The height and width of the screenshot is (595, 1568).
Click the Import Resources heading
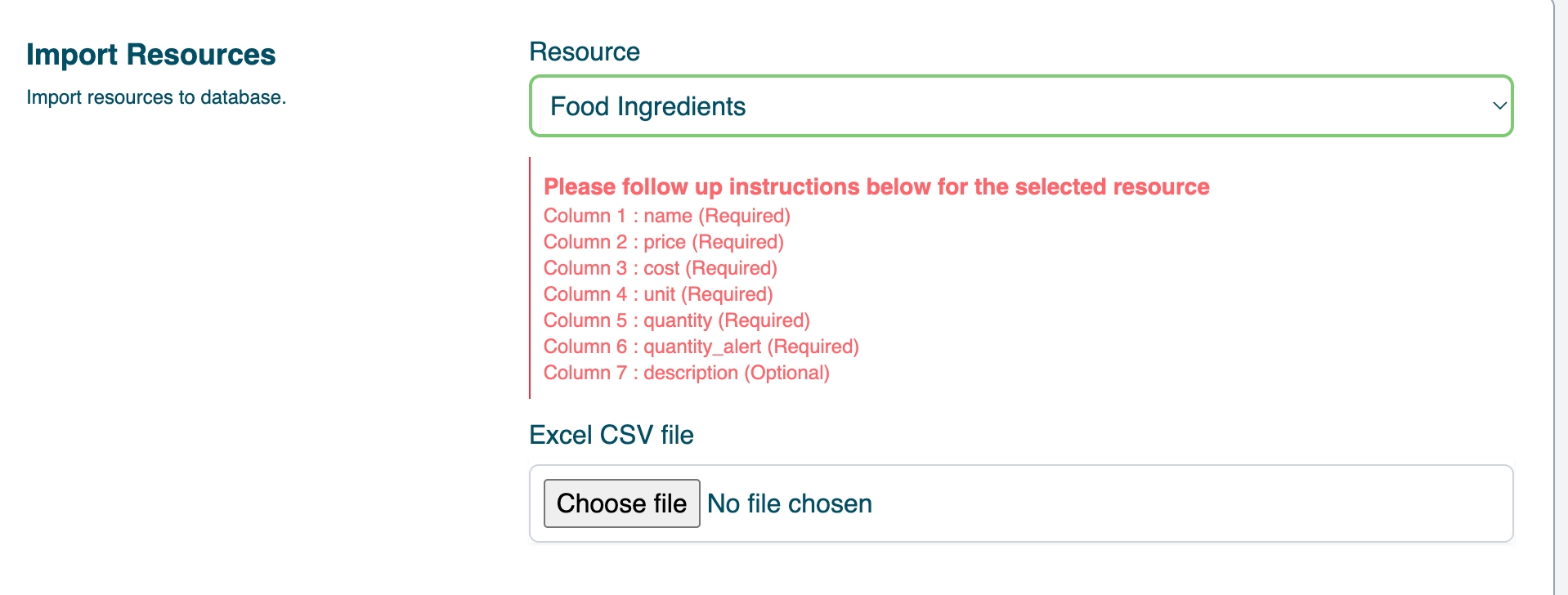(x=151, y=55)
